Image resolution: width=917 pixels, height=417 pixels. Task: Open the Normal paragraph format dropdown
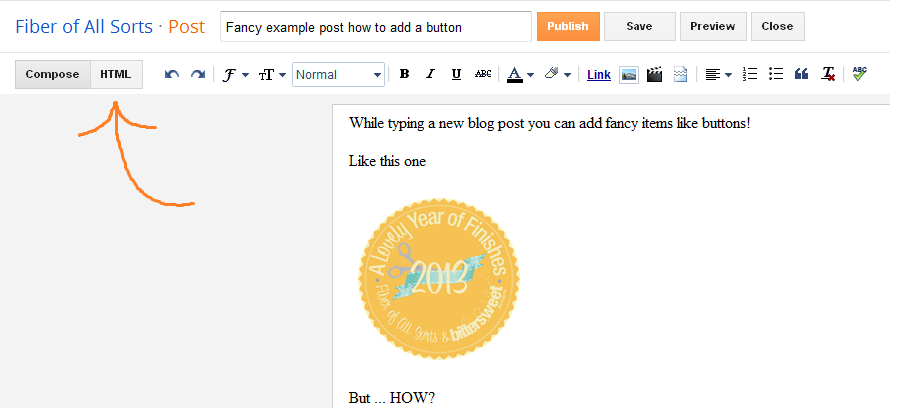click(338, 75)
